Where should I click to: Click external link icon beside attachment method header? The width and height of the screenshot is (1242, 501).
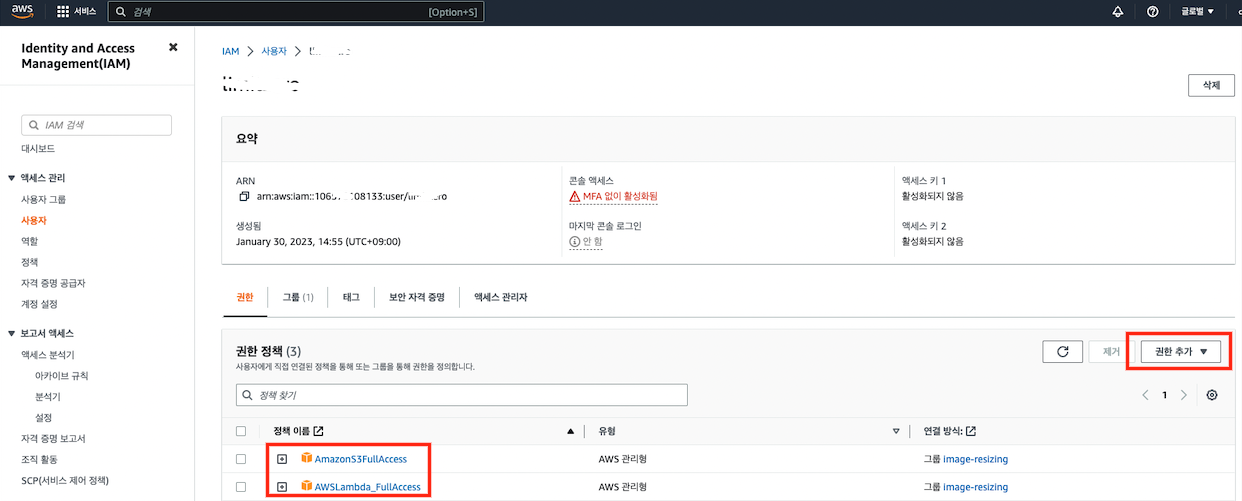[x=971, y=431]
